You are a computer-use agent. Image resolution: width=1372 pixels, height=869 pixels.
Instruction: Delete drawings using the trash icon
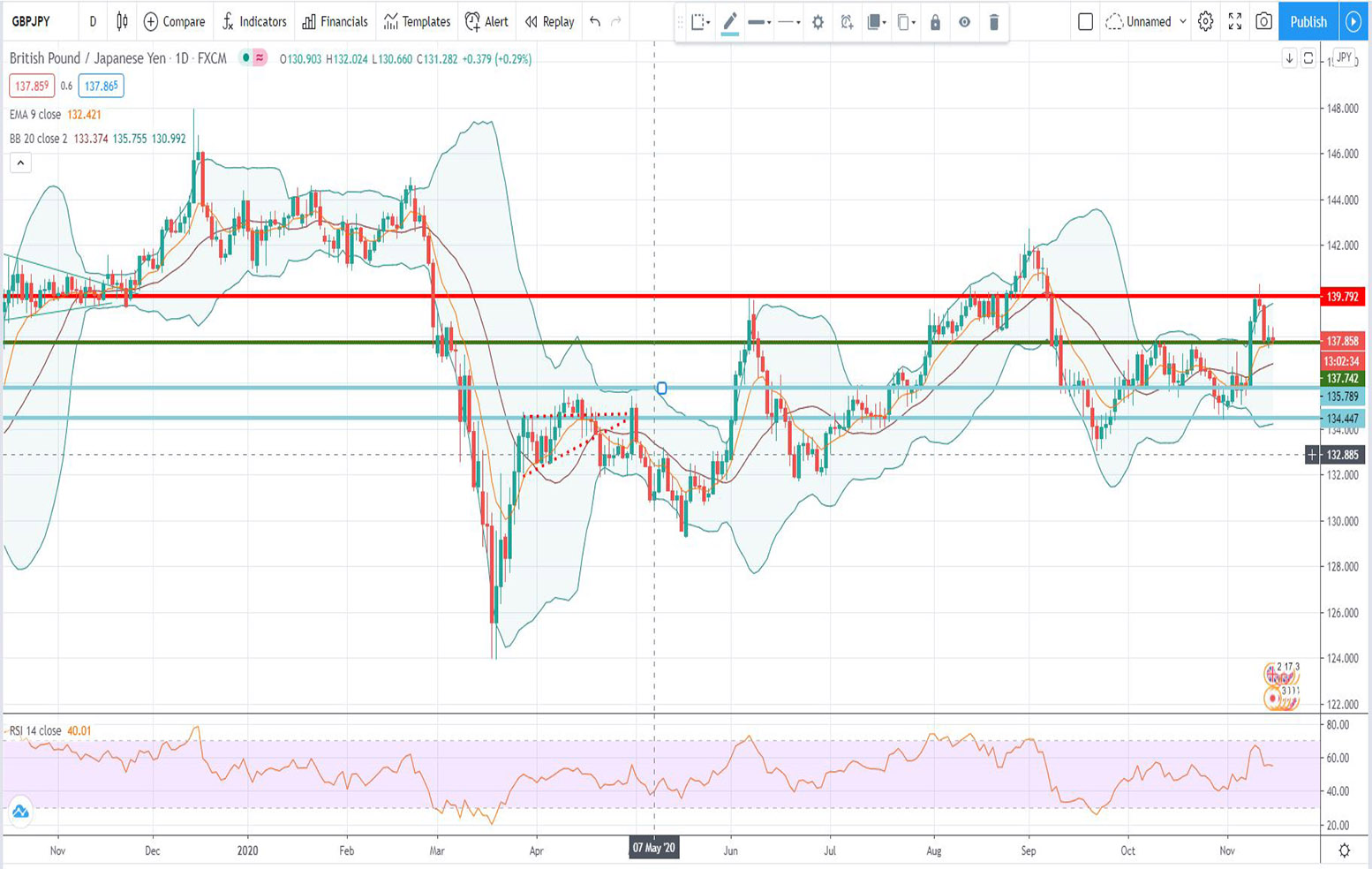click(x=994, y=22)
